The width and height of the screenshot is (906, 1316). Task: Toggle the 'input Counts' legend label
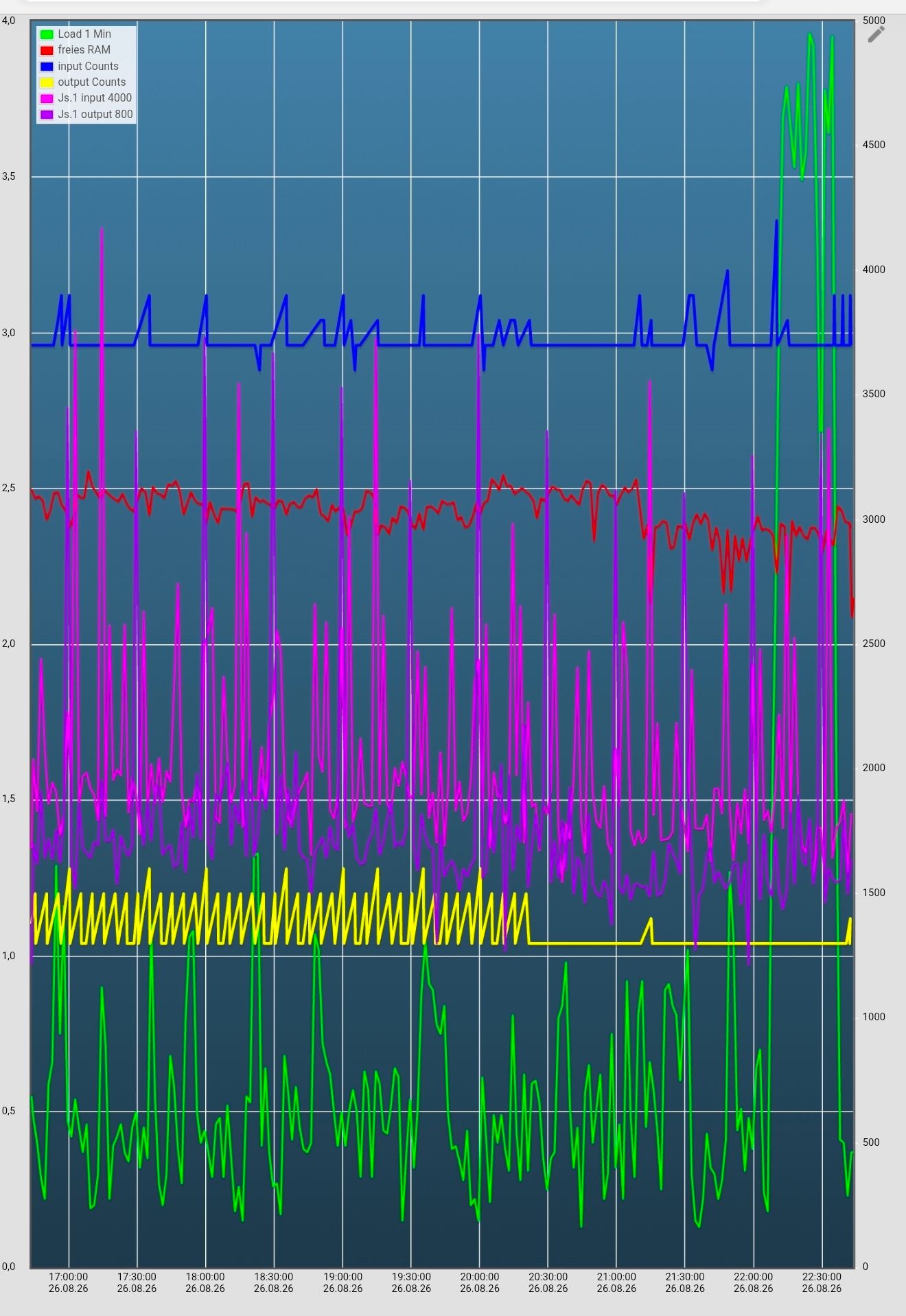[x=88, y=67]
